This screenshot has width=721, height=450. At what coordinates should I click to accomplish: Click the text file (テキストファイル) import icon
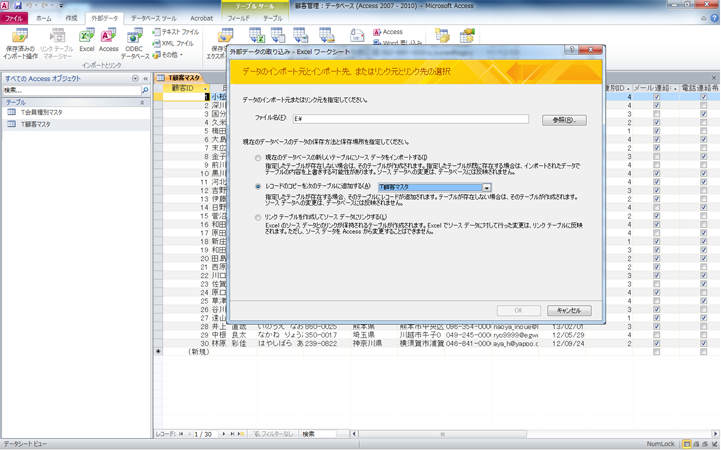(175, 32)
